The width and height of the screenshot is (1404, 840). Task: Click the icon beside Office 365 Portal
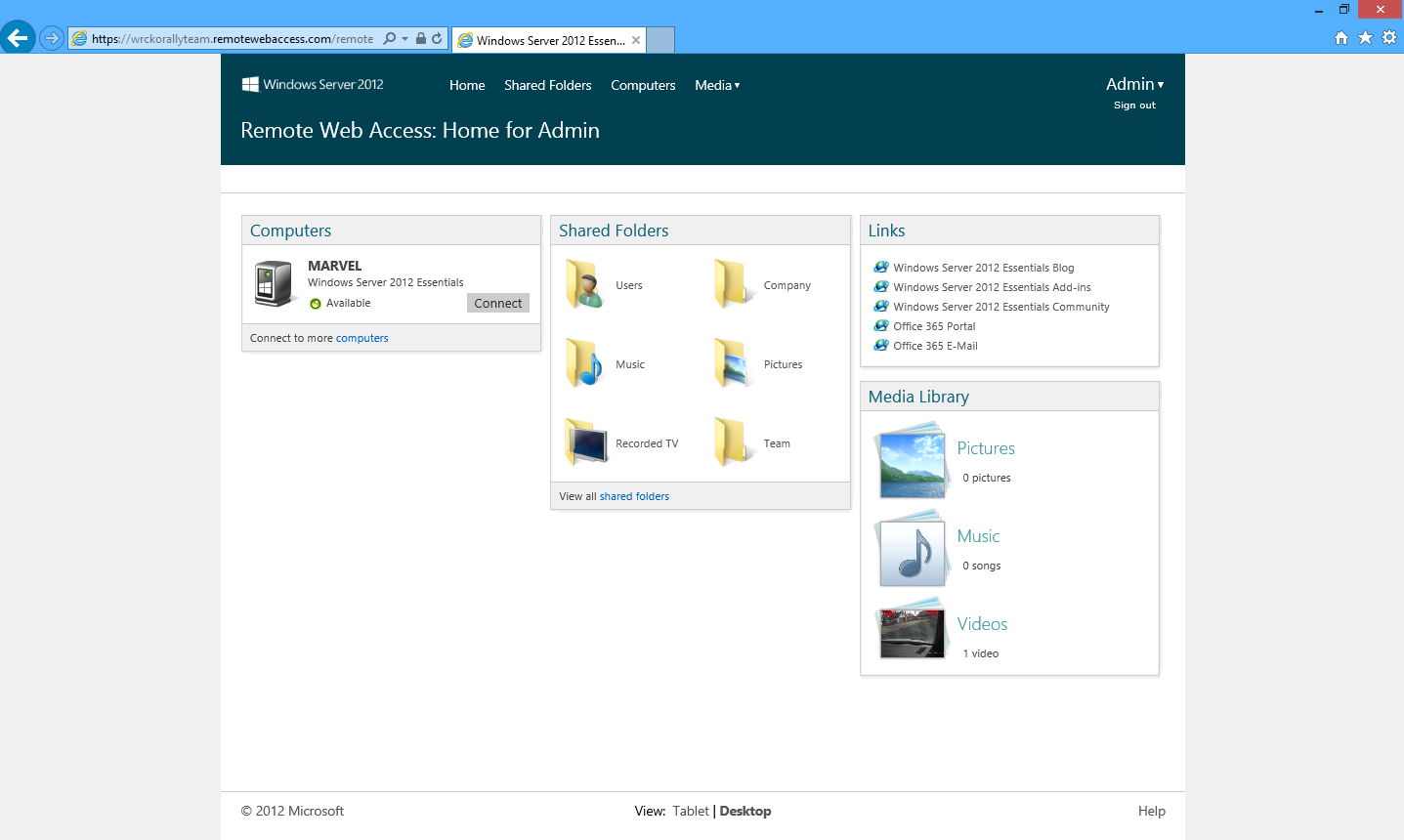pyautogui.click(x=881, y=325)
